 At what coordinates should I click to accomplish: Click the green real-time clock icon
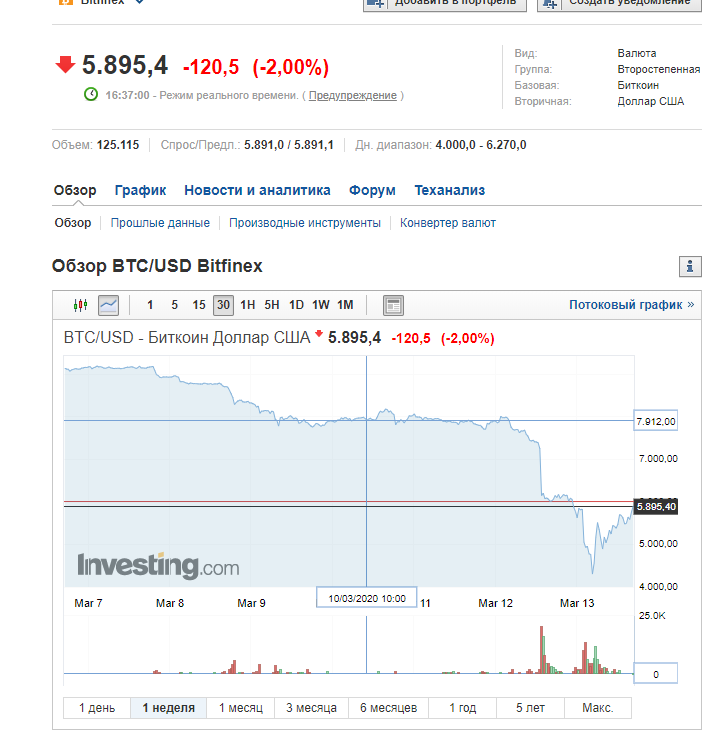click(91, 95)
